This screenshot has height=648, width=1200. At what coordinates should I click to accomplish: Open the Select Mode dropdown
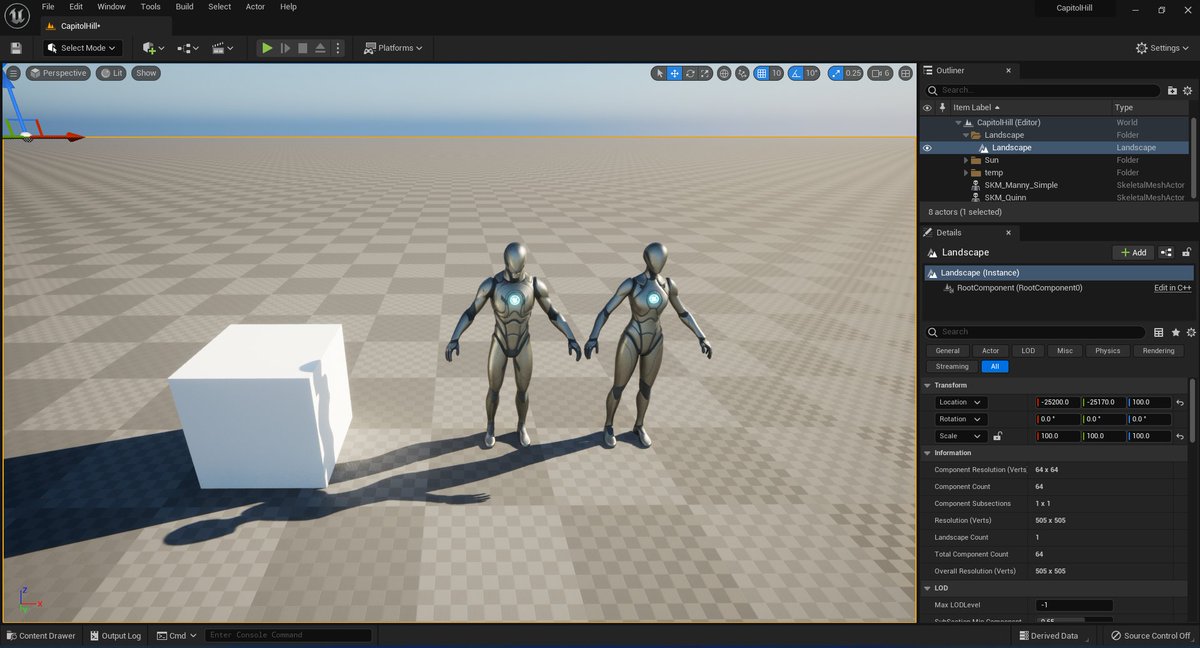(83, 48)
